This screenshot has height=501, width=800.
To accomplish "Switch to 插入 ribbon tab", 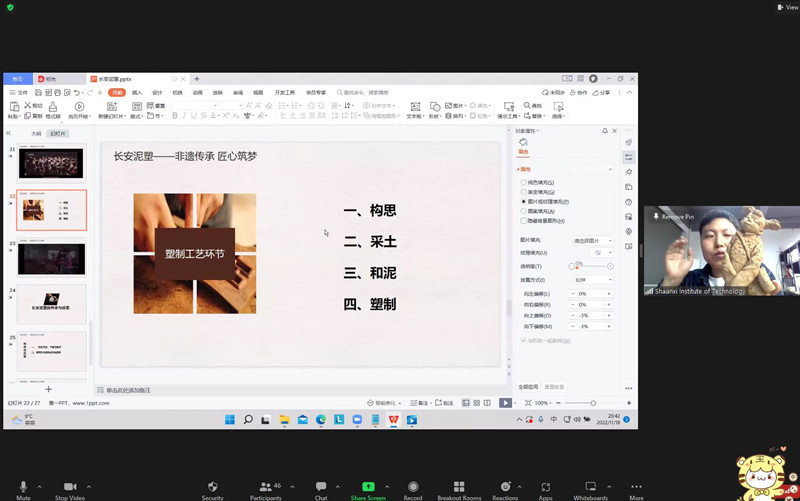I will tap(137, 92).
